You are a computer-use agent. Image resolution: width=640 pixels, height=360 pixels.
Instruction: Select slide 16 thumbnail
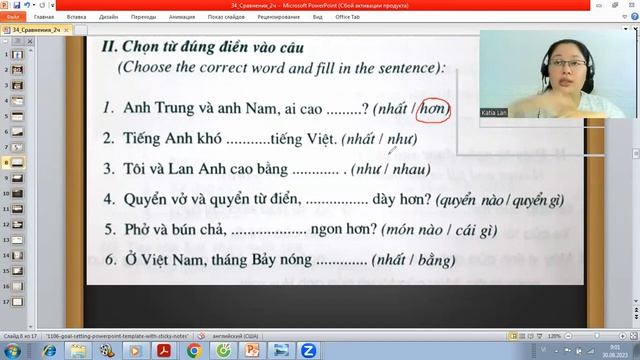pos(17,287)
